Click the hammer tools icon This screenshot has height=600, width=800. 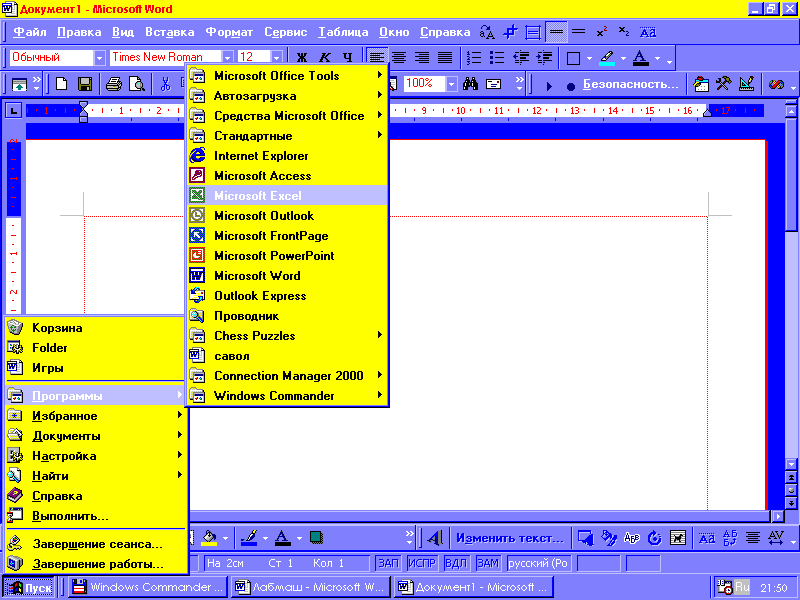click(723, 84)
